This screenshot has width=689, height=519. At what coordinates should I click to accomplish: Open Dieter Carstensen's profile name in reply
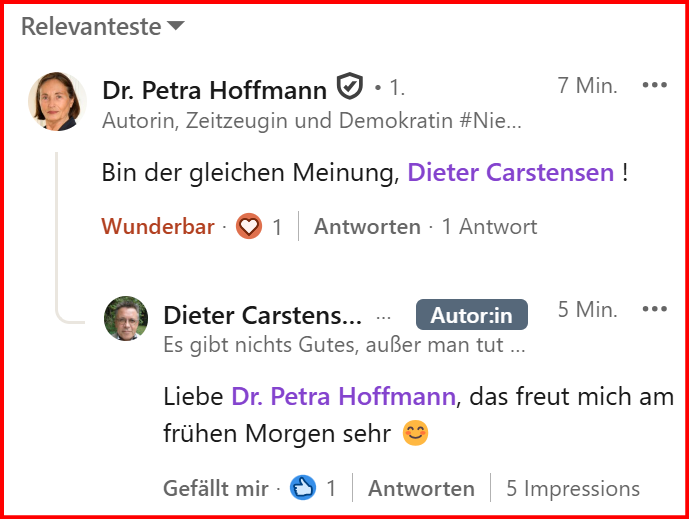(262, 316)
